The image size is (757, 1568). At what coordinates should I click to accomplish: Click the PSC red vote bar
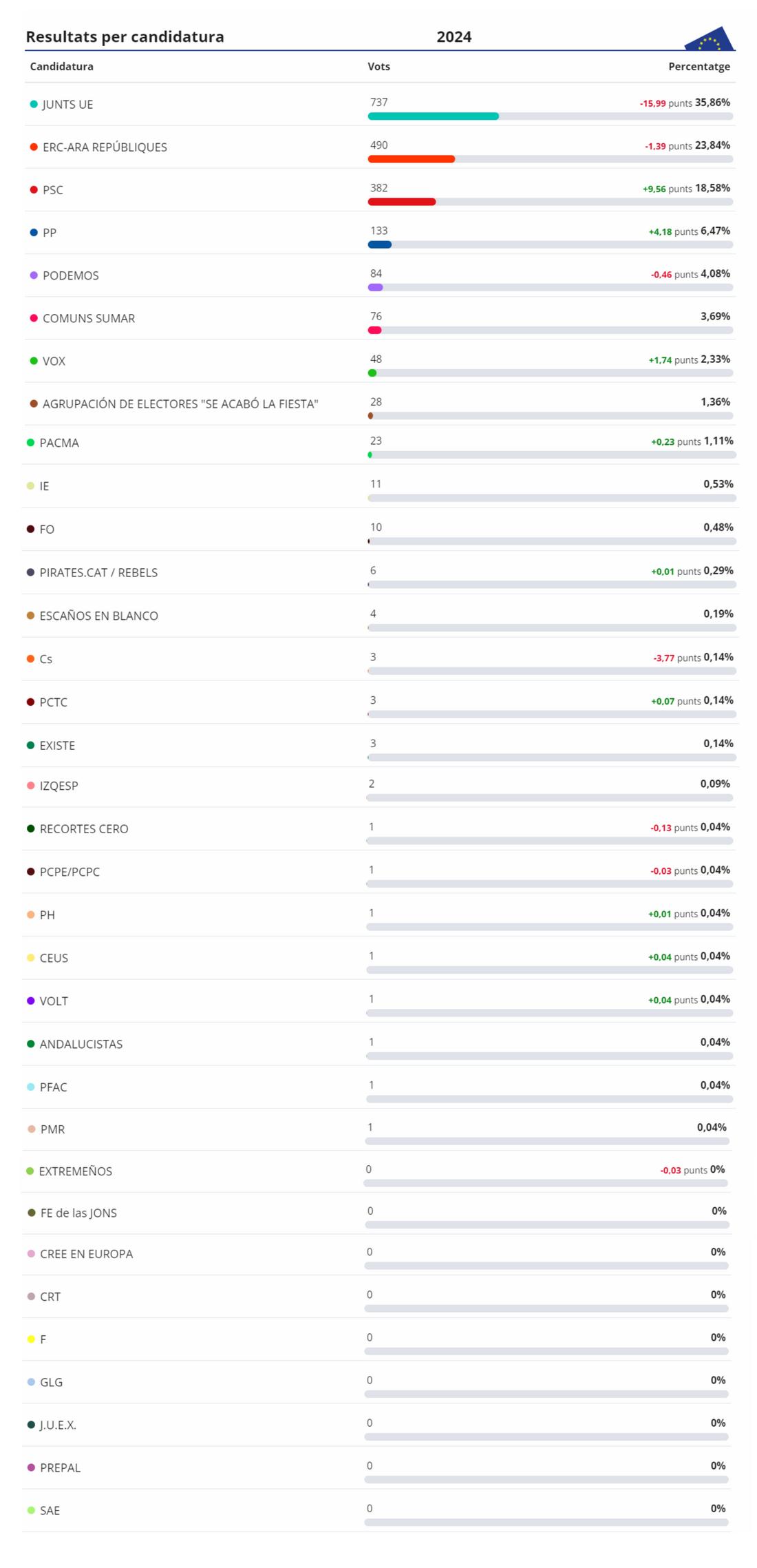[402, 202]
